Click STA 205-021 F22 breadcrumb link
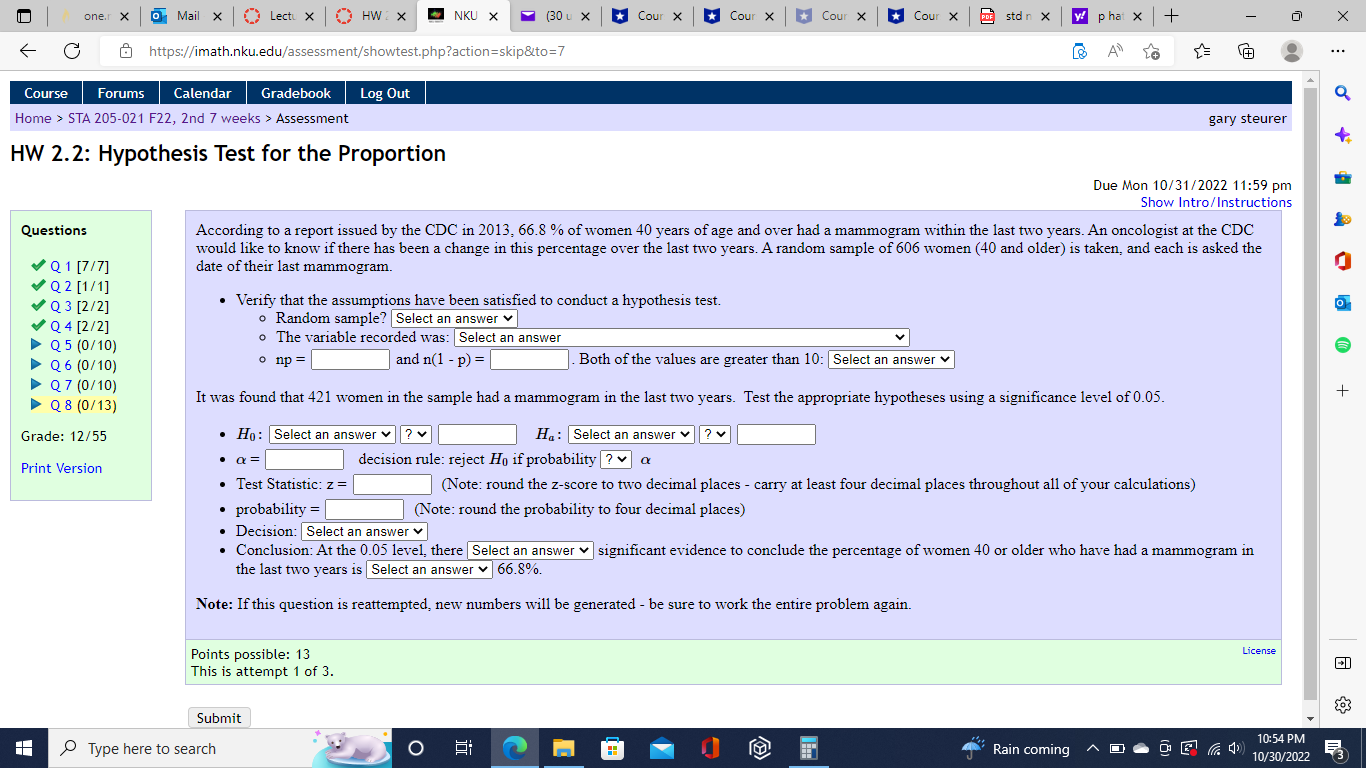Viewport: 1366px width, 768px height. [x=164, y=118]
